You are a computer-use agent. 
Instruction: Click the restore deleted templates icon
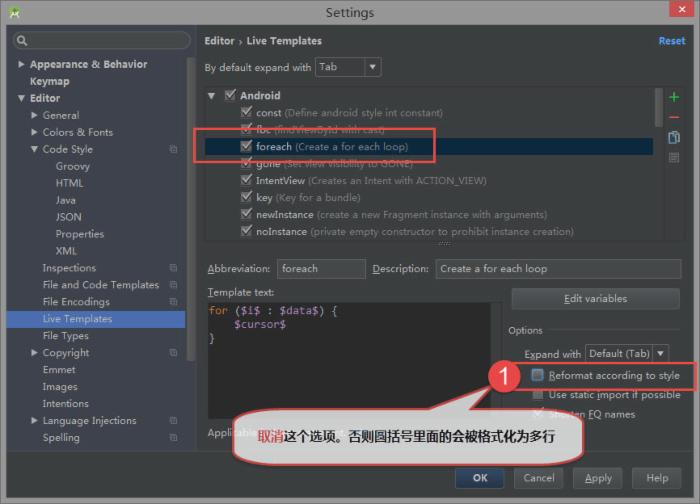[x=674, y=157]
